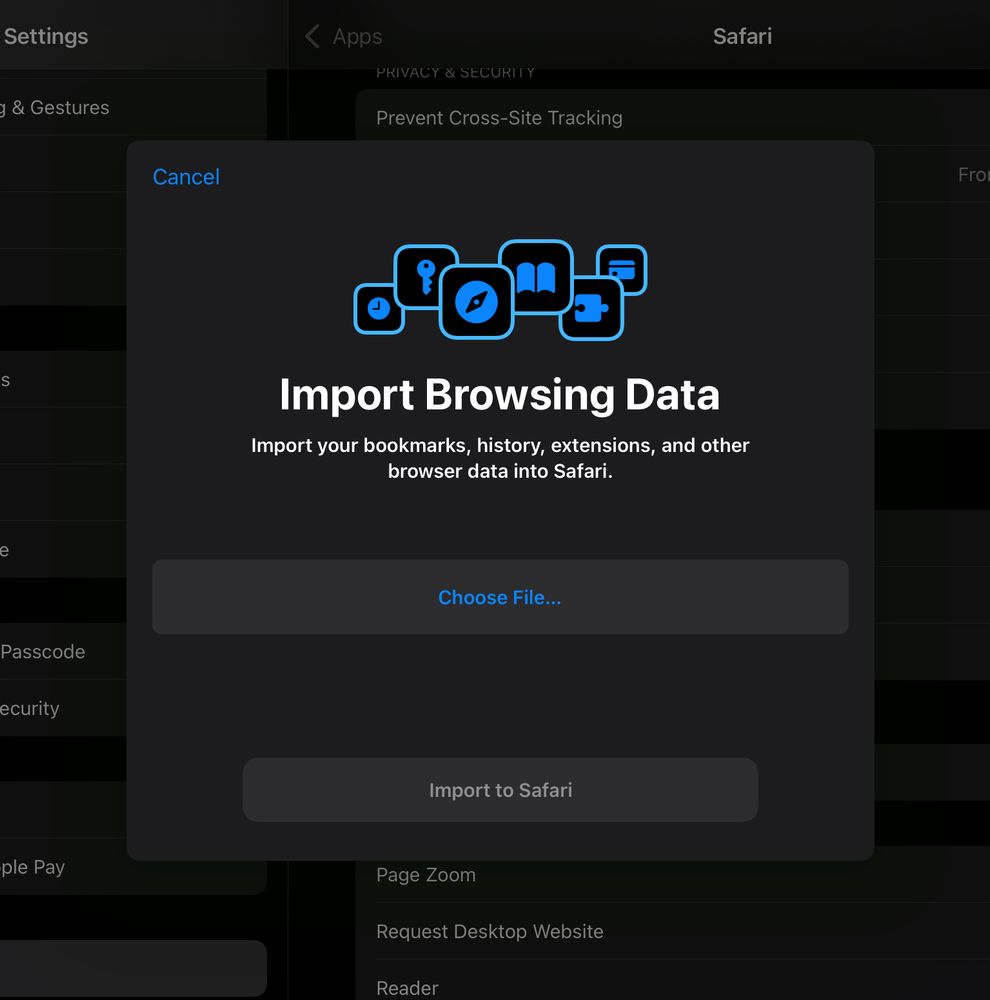Viewport: 990px width, 1000px height.
Task: Click the Import to Safari button
Action: click(x=500, y=790)
